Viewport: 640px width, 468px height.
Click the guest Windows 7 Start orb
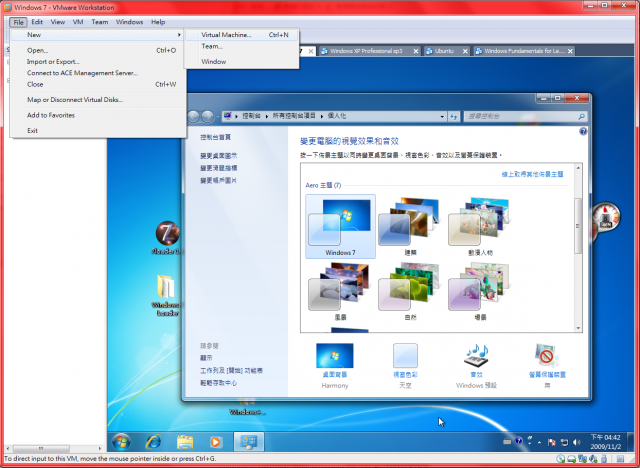click(121, 442)
